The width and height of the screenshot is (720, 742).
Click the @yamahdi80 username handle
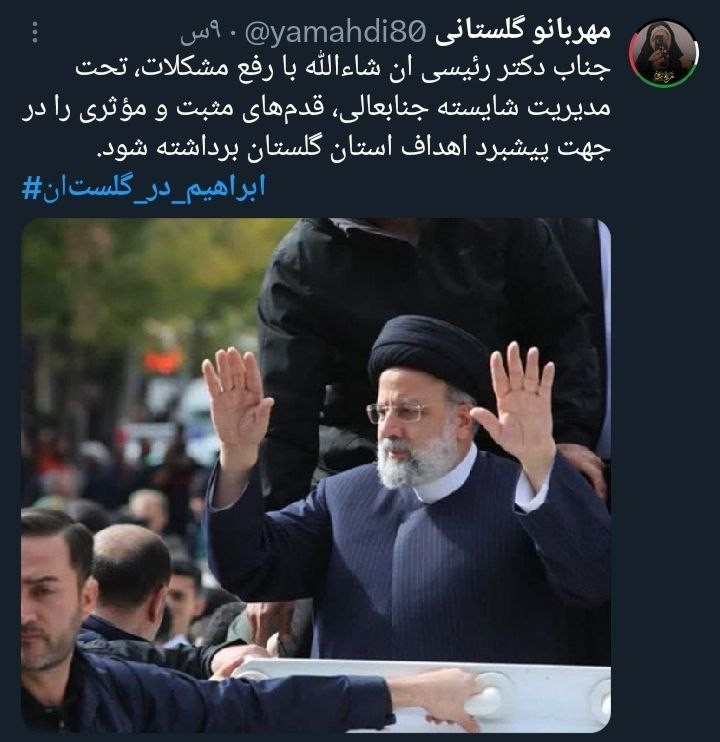335,32
